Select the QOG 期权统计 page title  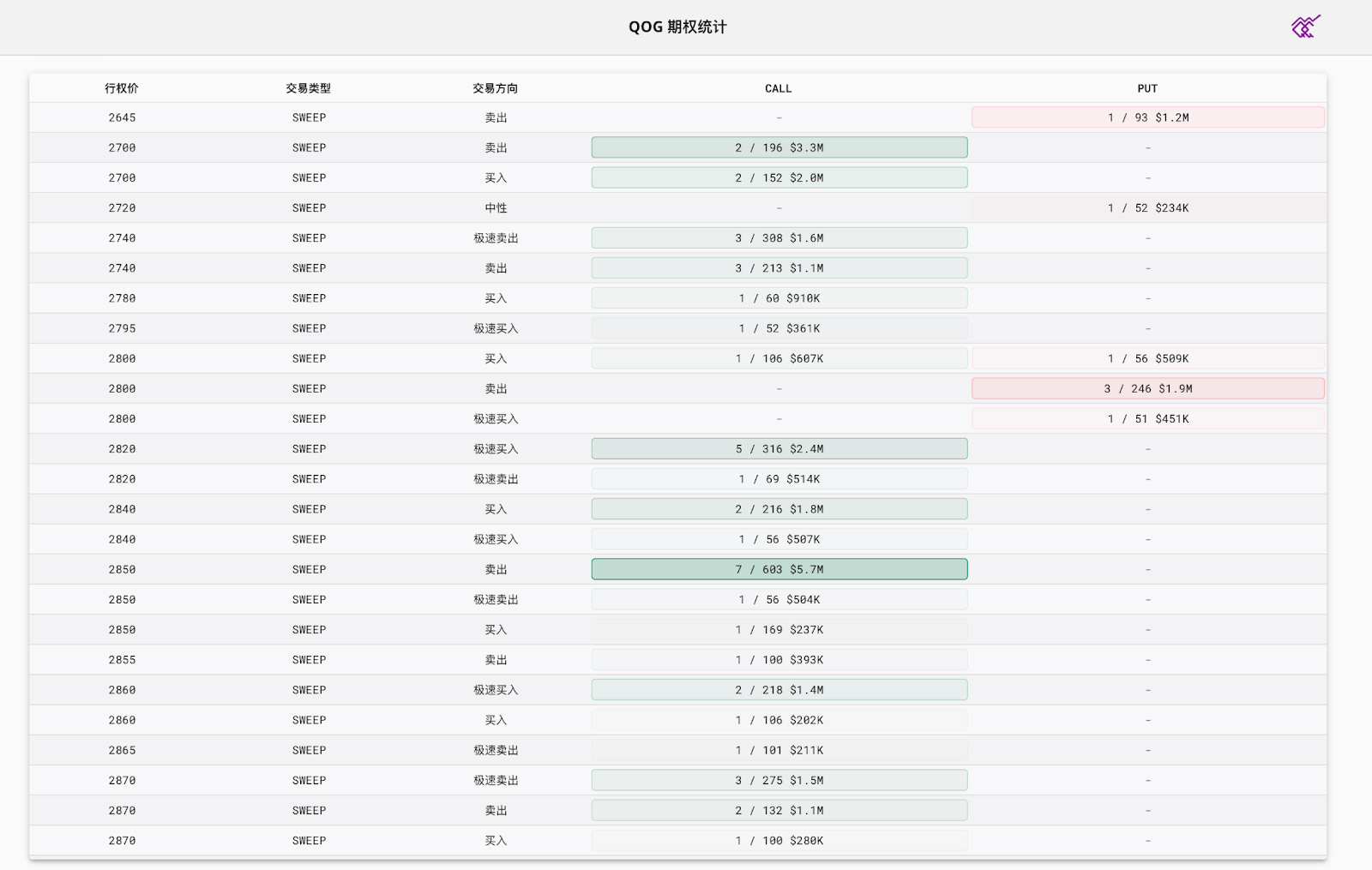(x=677, y=27)
